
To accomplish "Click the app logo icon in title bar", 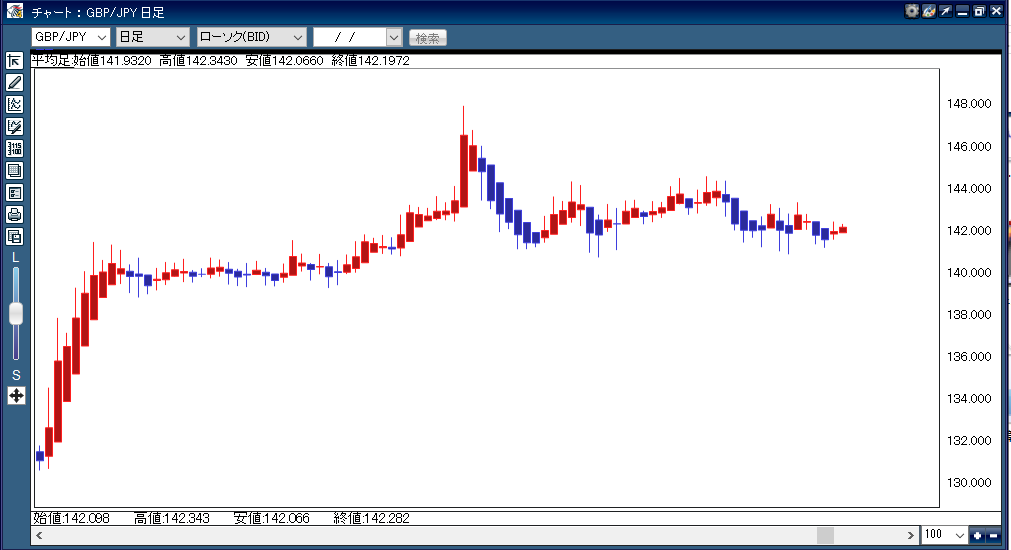I will 15,11.
